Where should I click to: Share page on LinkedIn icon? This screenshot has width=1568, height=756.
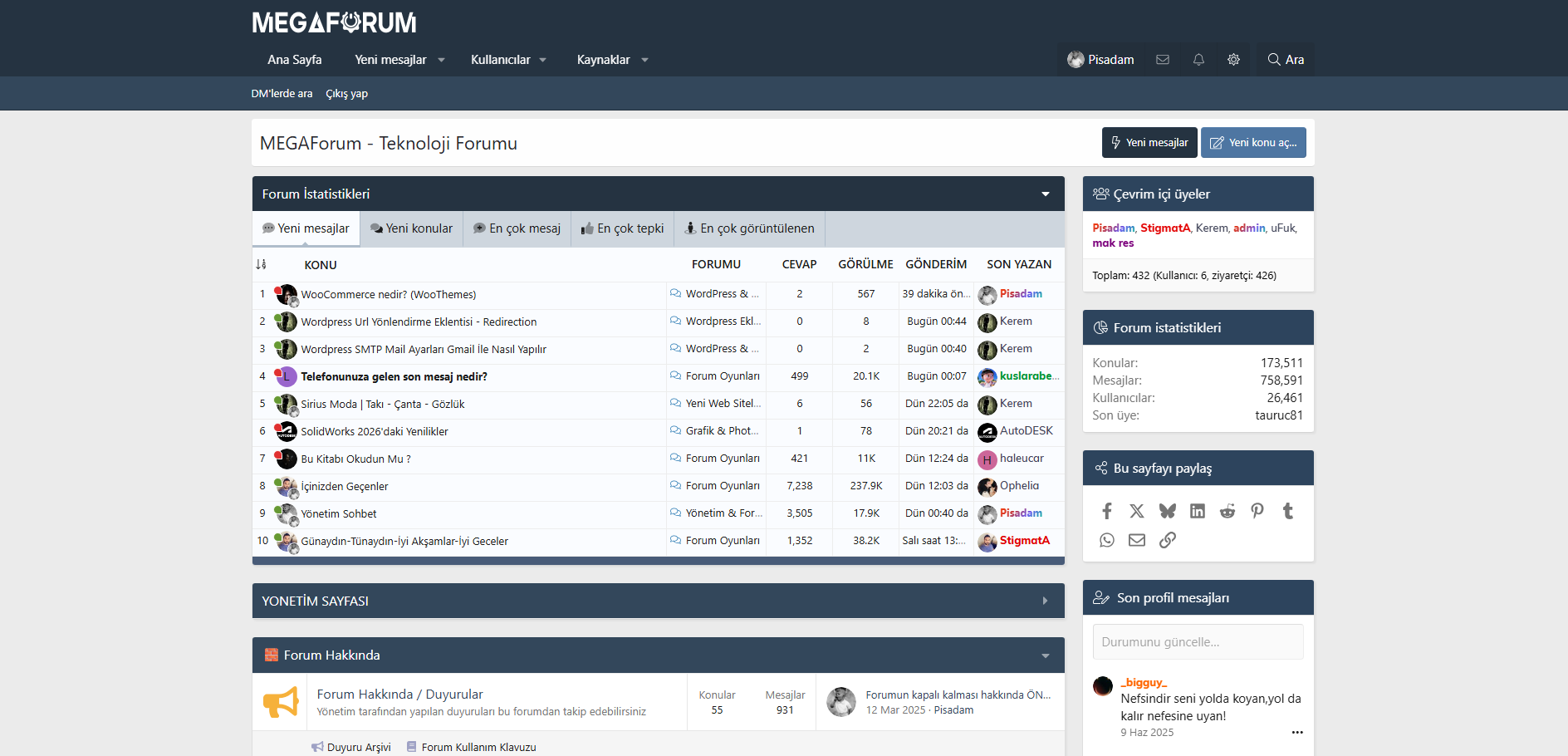click(1198, 511)
